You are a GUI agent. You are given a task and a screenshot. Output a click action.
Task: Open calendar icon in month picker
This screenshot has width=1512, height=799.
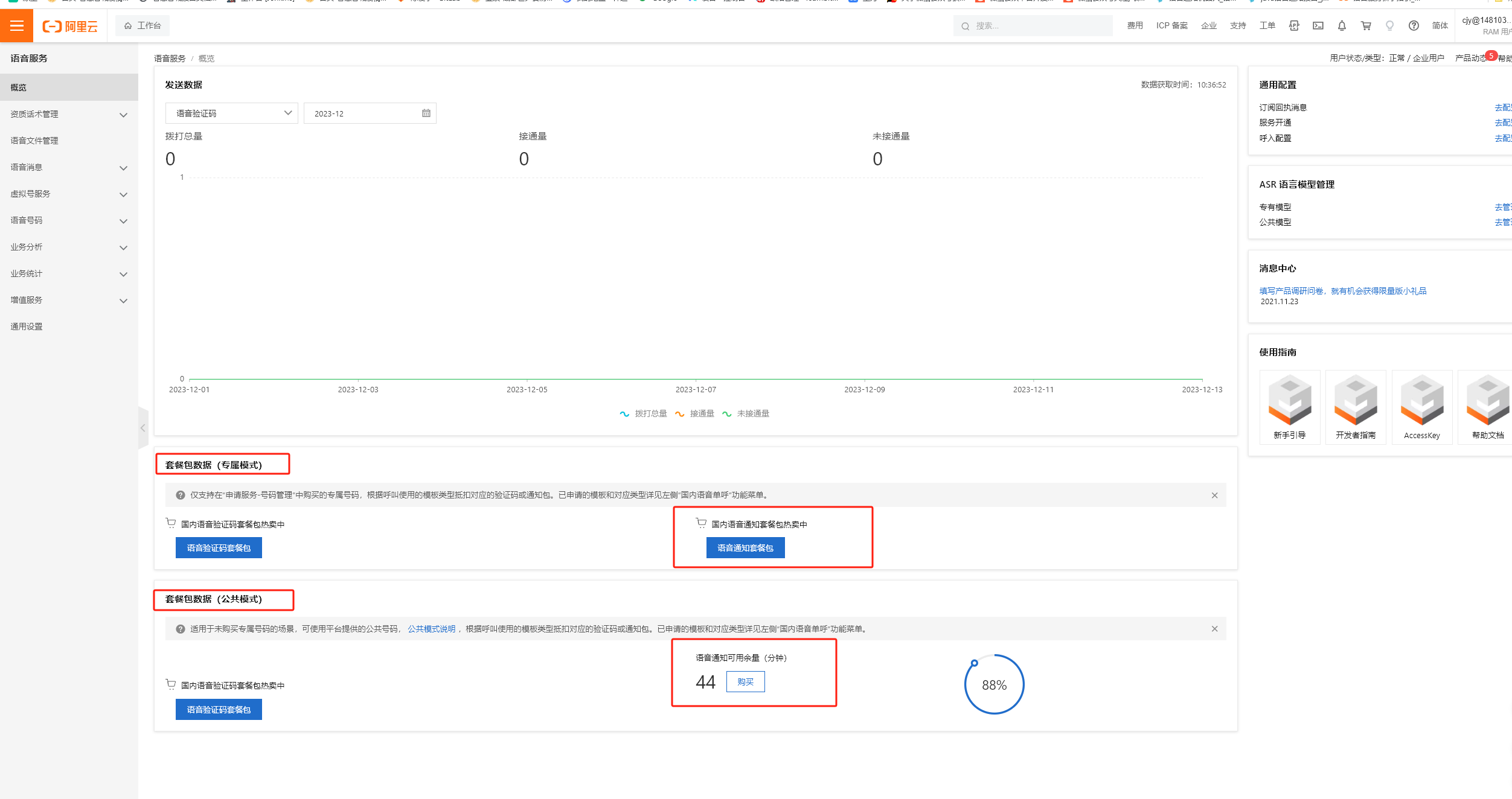pyautogui.click(x=426, y=113)
